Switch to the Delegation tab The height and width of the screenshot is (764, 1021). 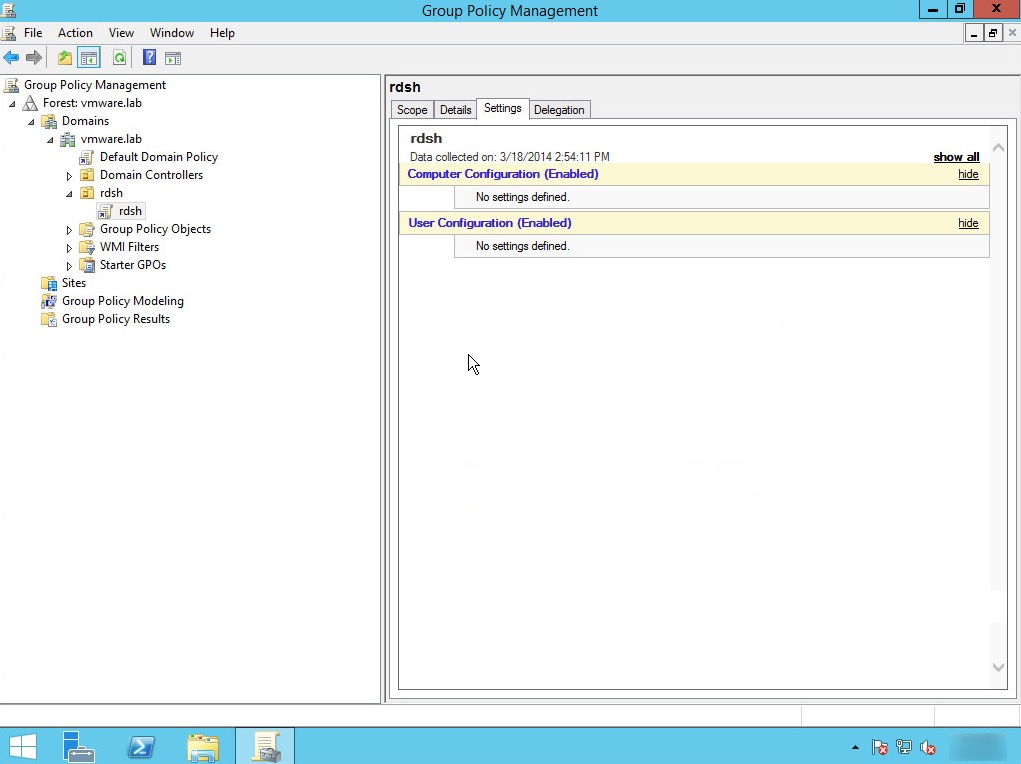click(559, 109)
